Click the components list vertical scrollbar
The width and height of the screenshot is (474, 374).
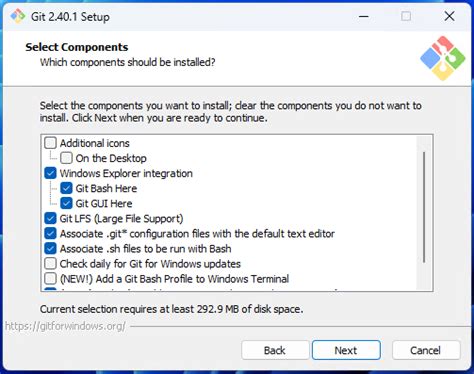coord(424,207)
